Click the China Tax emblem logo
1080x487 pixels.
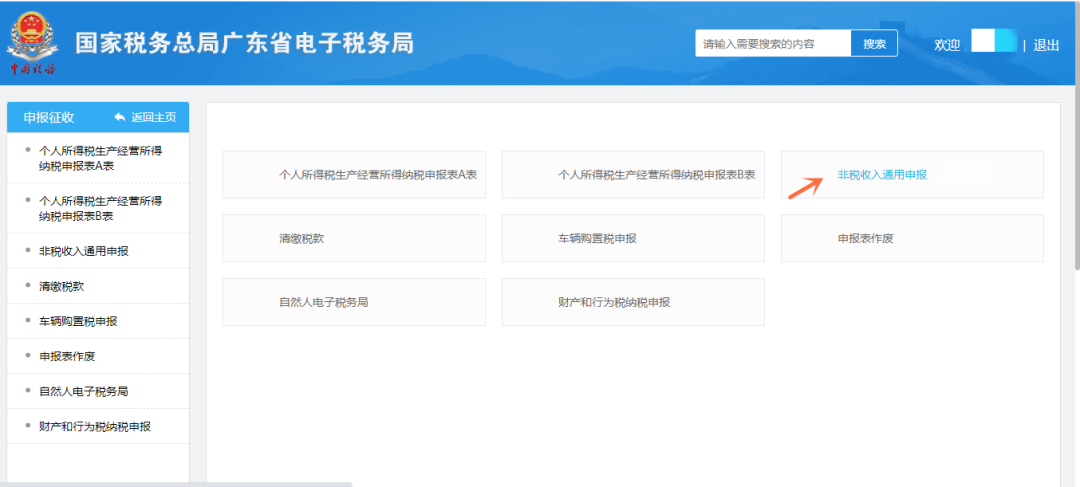click(32, 43)
